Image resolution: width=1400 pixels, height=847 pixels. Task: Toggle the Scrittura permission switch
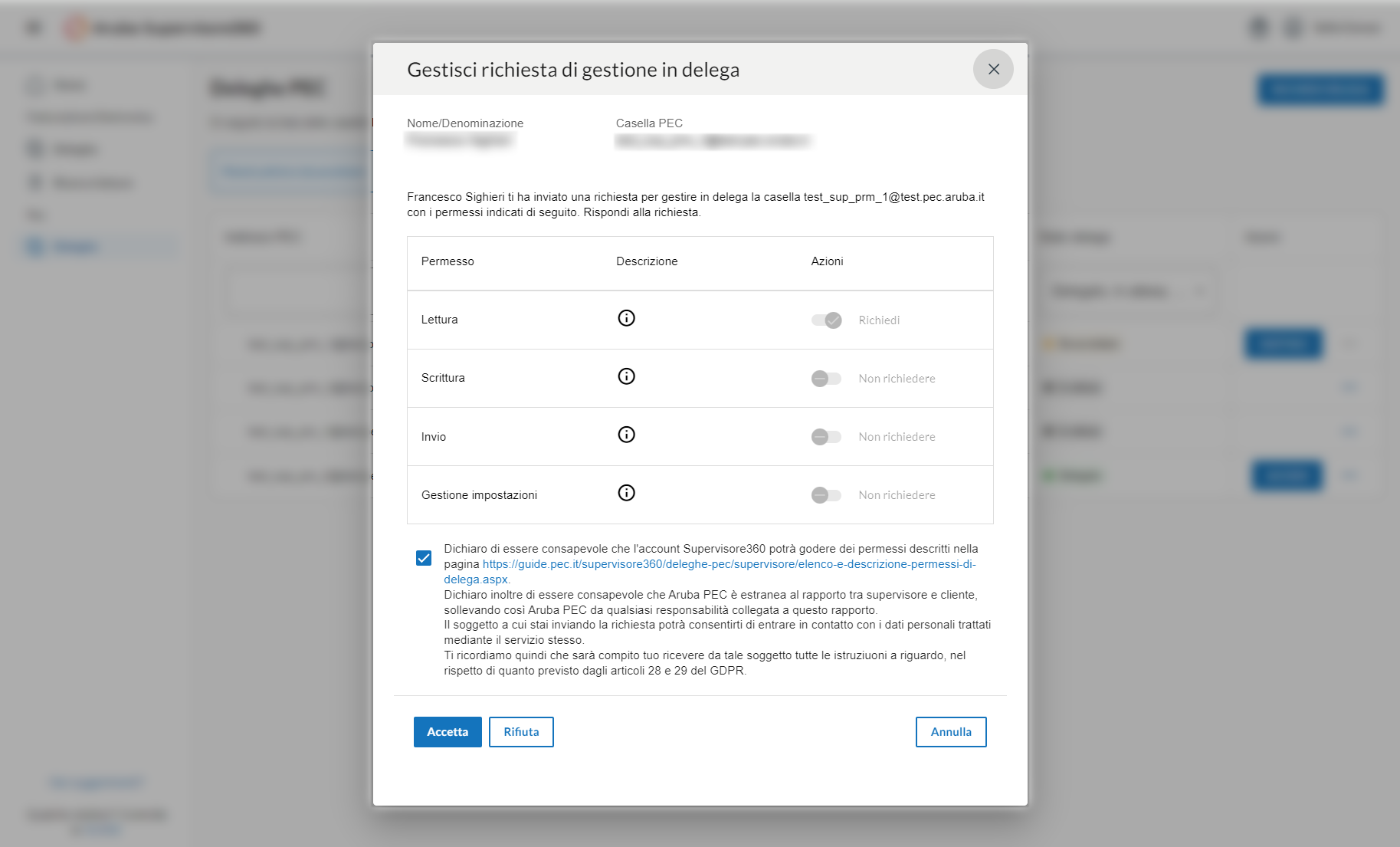tap(826, 379)
